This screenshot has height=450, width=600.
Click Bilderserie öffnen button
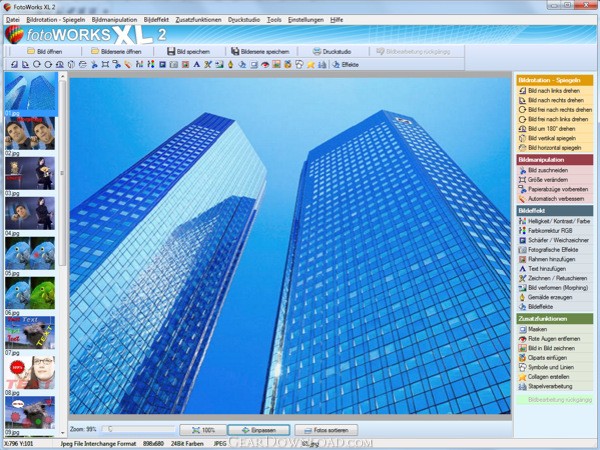(x=116, y=51)
